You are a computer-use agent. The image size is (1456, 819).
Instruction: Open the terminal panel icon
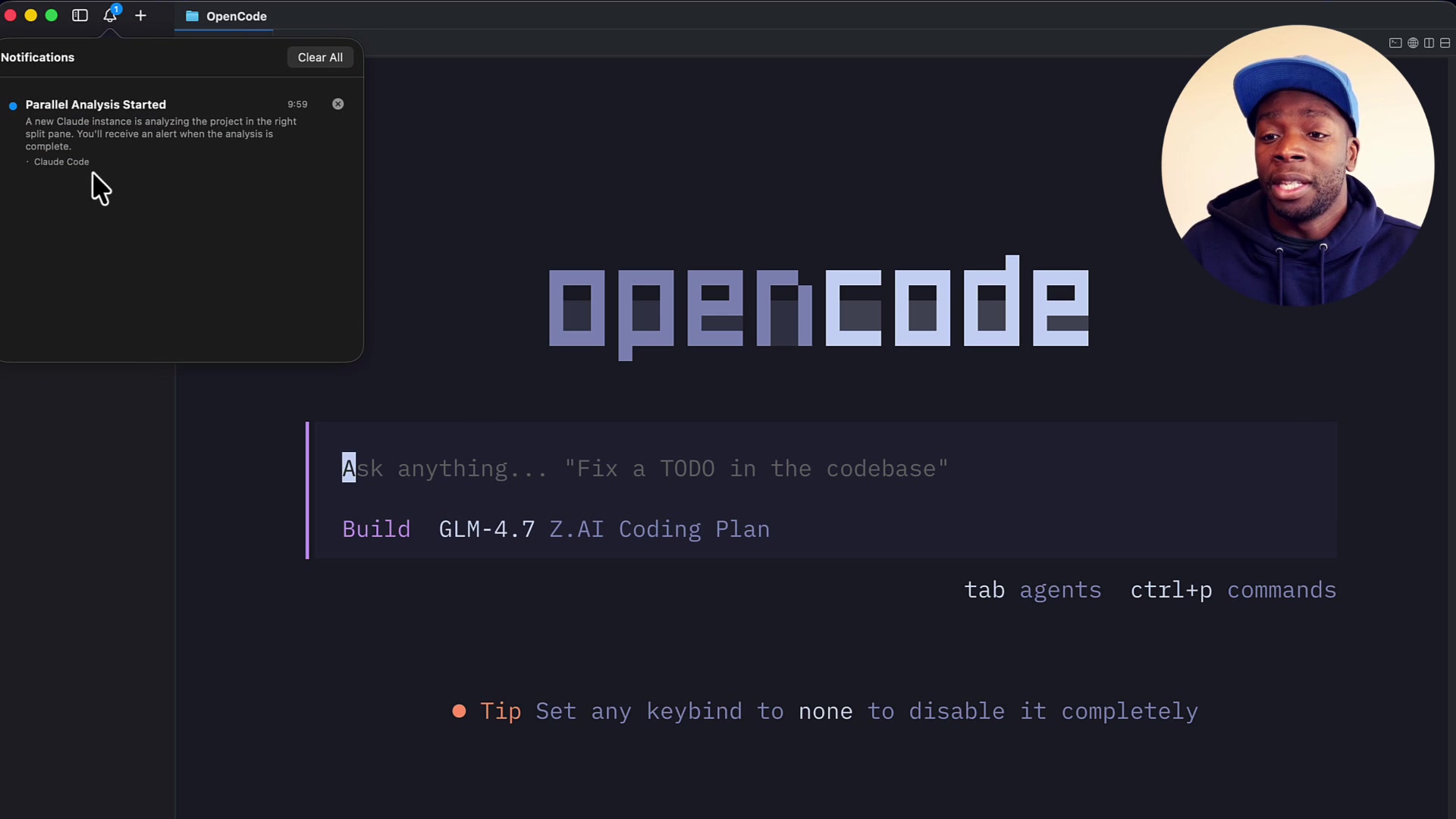point(1396,43)
